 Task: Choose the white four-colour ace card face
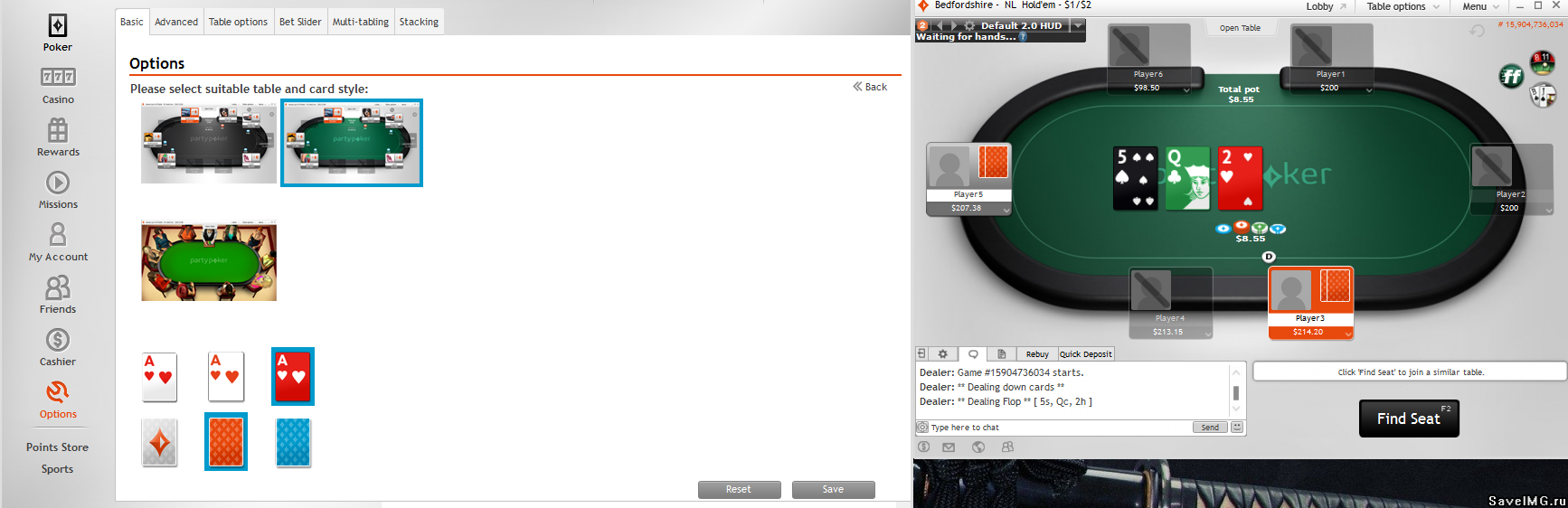tap(160, 377)
